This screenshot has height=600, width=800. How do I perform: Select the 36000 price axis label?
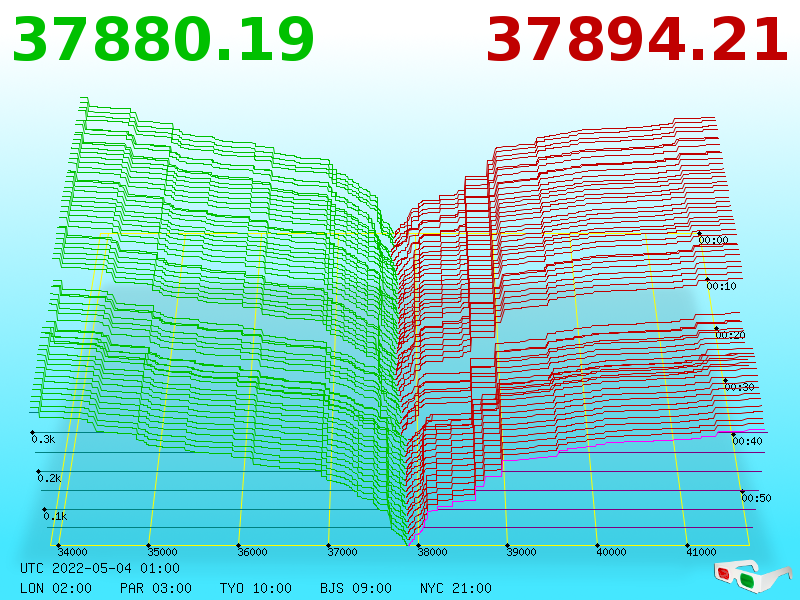point(252,552)
